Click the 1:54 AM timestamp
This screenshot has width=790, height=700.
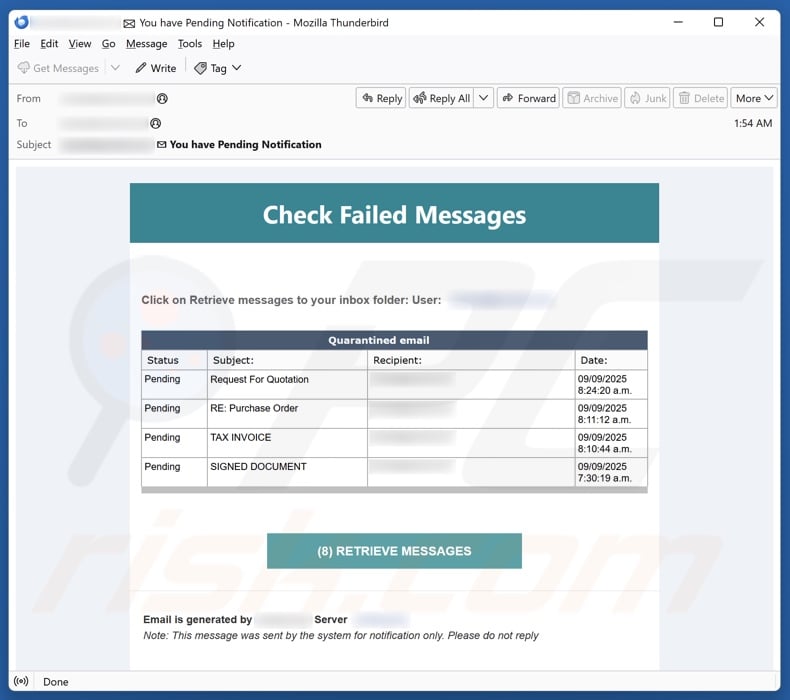[753, 123]
